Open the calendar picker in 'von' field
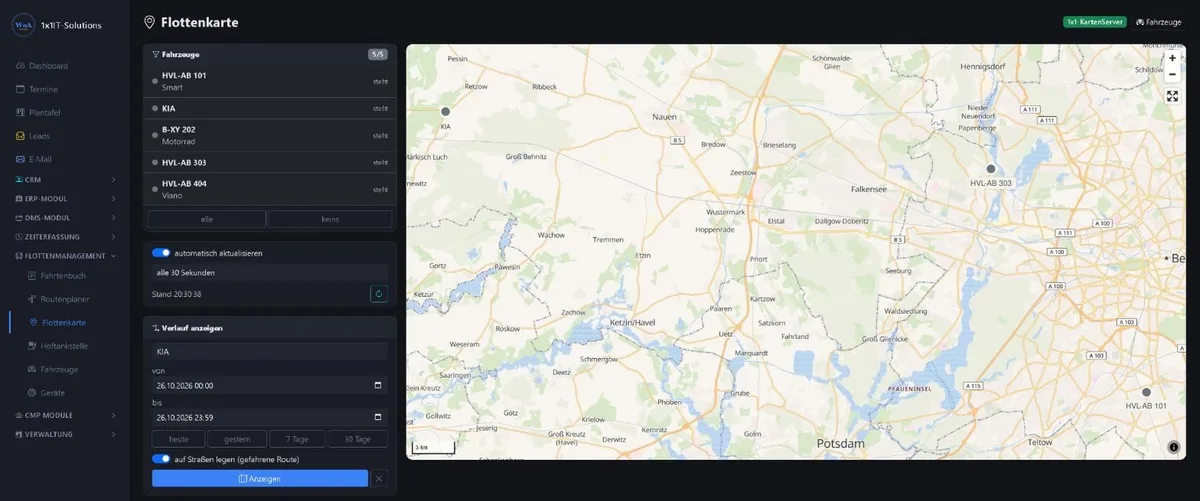The height and width of the screenshot is (501, 1200). pyautogui.click(x=377, y=385)
